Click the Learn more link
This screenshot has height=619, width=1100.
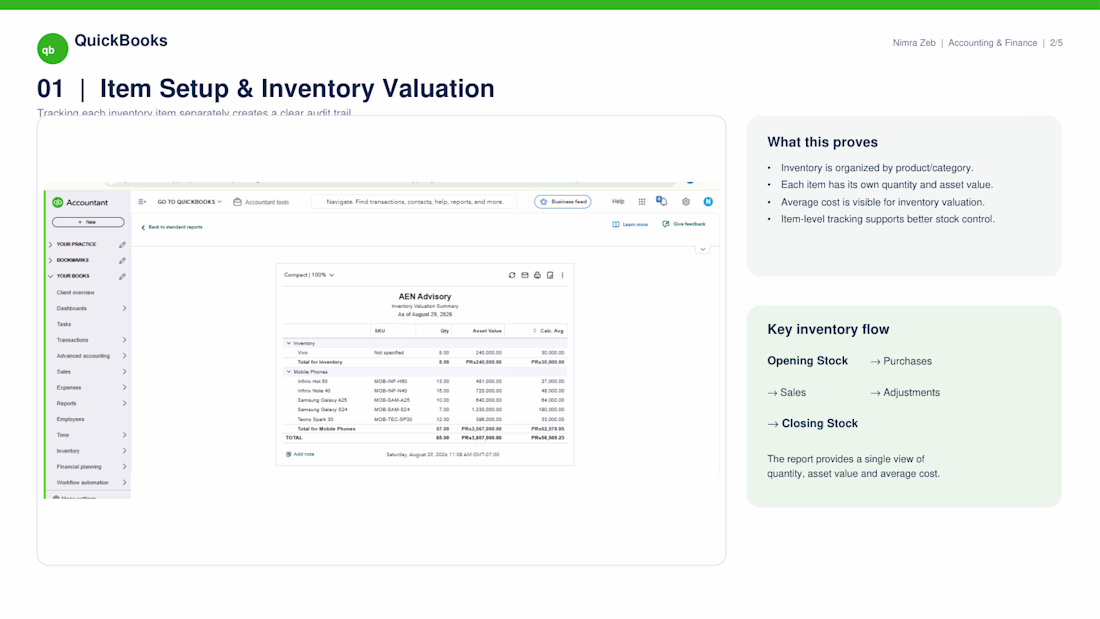click(x=630, y=225)
